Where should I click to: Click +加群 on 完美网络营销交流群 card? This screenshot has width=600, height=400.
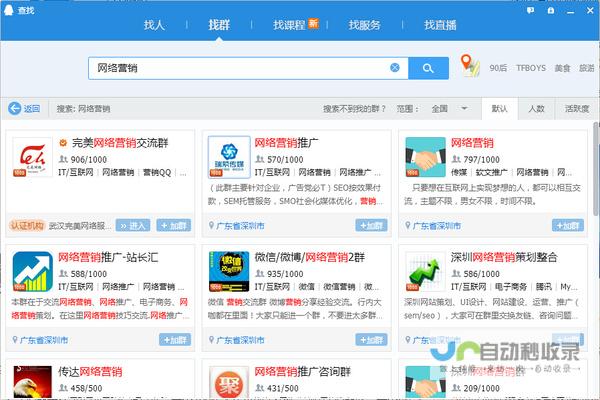click(x=174, y=225)
